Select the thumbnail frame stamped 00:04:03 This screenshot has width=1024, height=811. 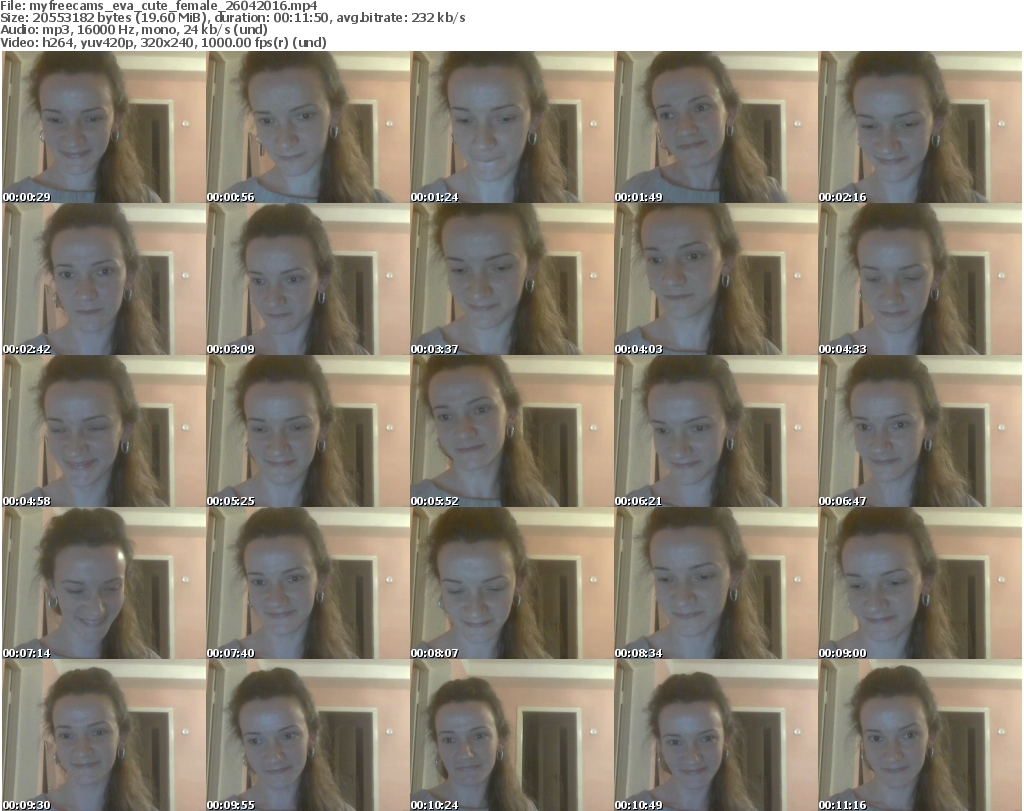tap(716, 279)
